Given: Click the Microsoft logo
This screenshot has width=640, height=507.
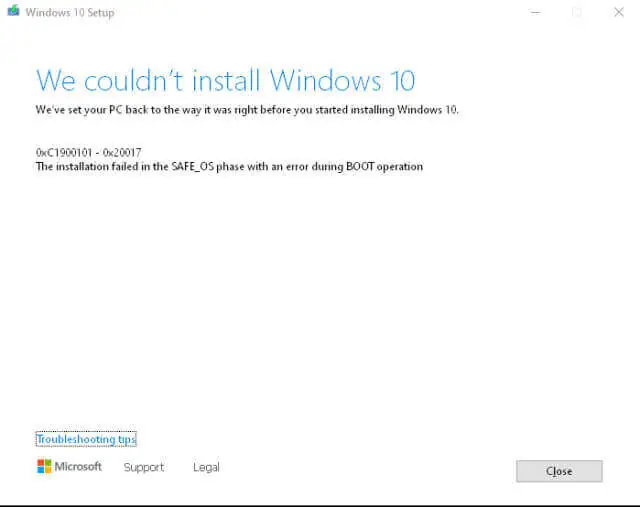Looking at the screenshot, I should (x=69, y=466).
